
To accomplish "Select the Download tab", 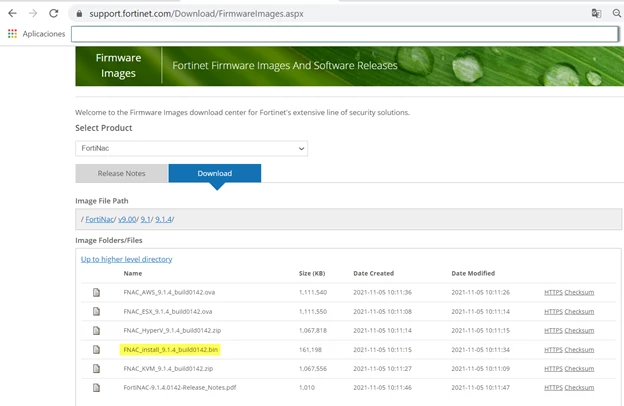I will tap(215, 173).
